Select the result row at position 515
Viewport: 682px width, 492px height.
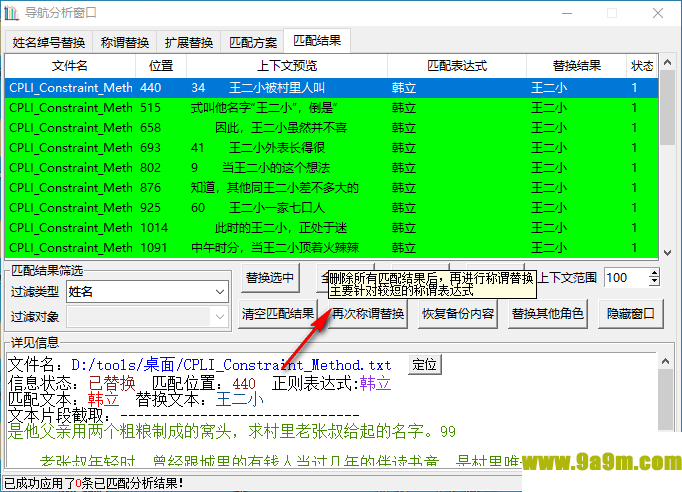coord(331,108)
